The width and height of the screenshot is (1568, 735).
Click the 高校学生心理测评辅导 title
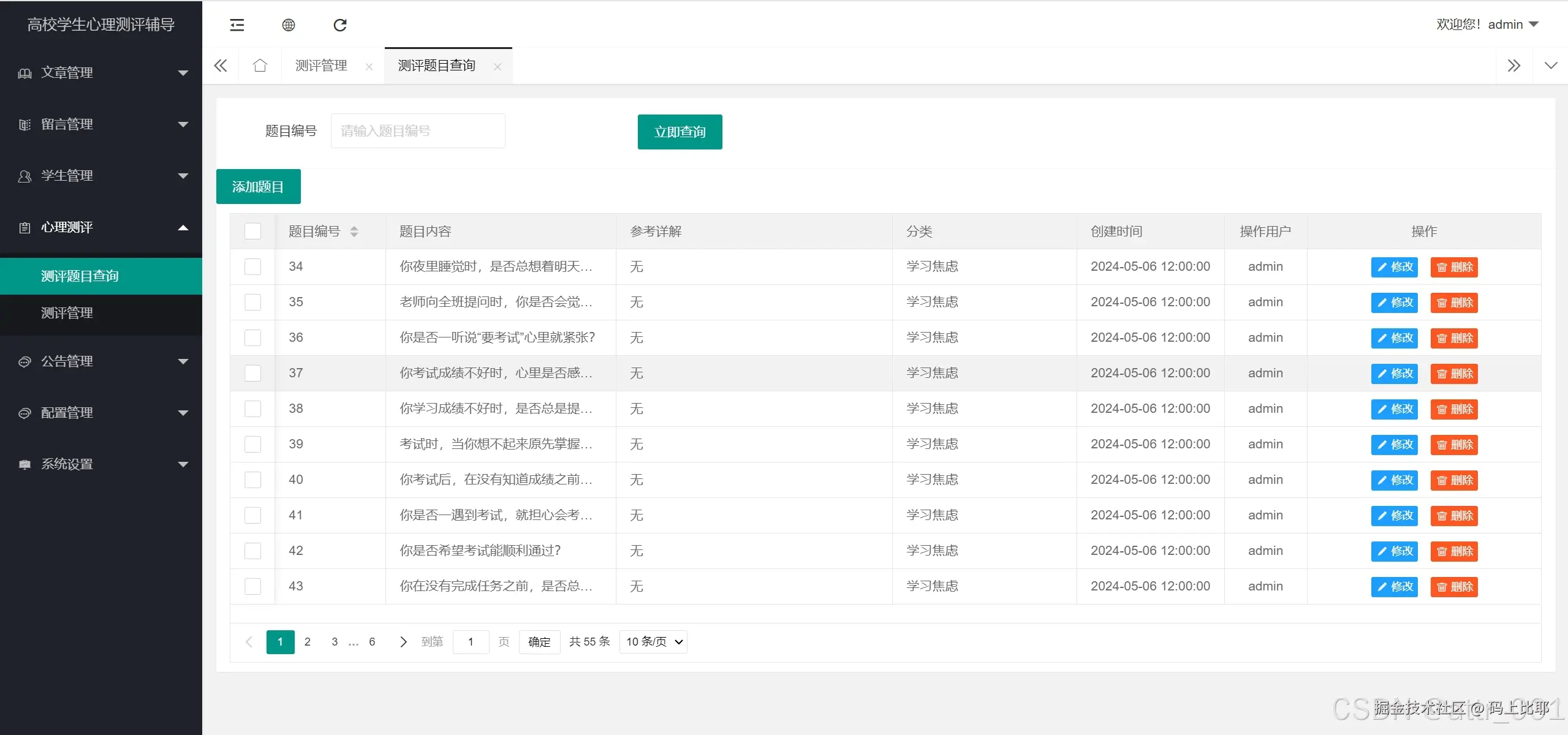pos(101,24)
